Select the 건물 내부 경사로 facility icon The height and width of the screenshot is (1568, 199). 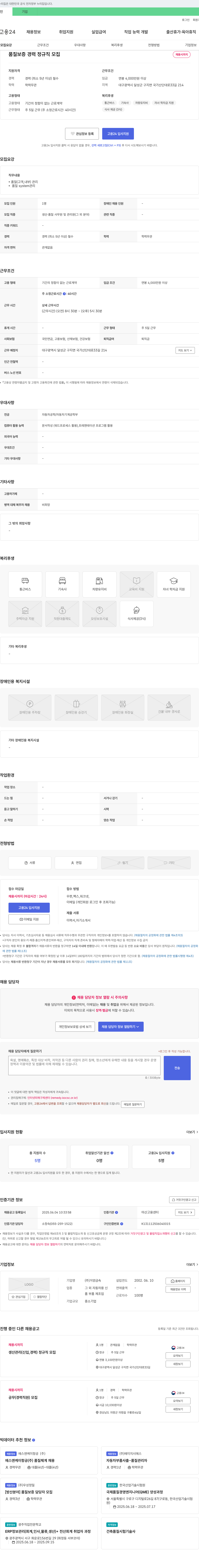pyautogui.click(x=169, y=707)
